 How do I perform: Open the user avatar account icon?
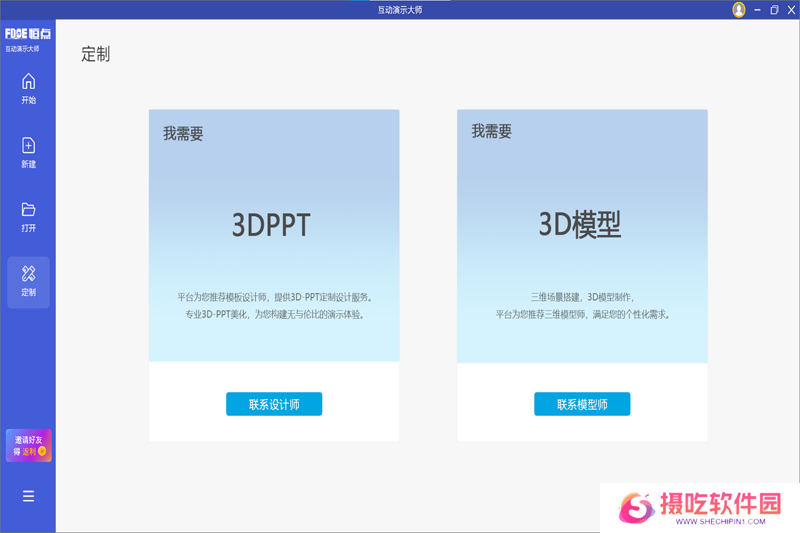point(739,9)
